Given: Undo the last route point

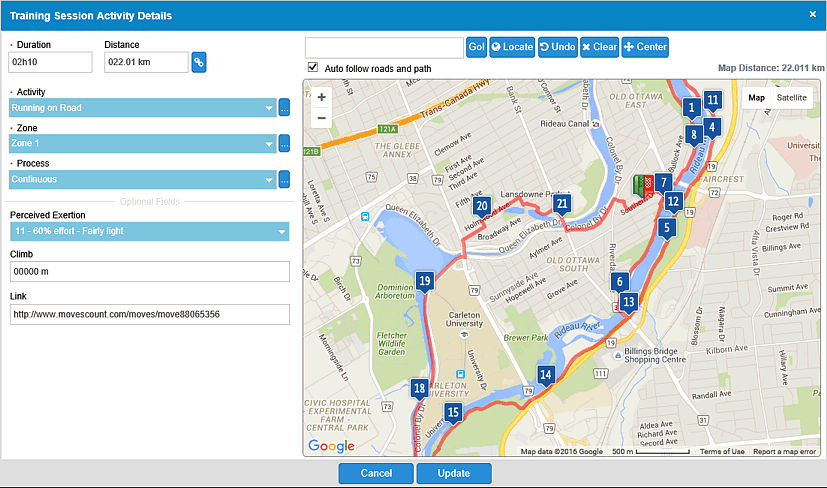Looking at the screenshot, I should (x=557, y=47).
